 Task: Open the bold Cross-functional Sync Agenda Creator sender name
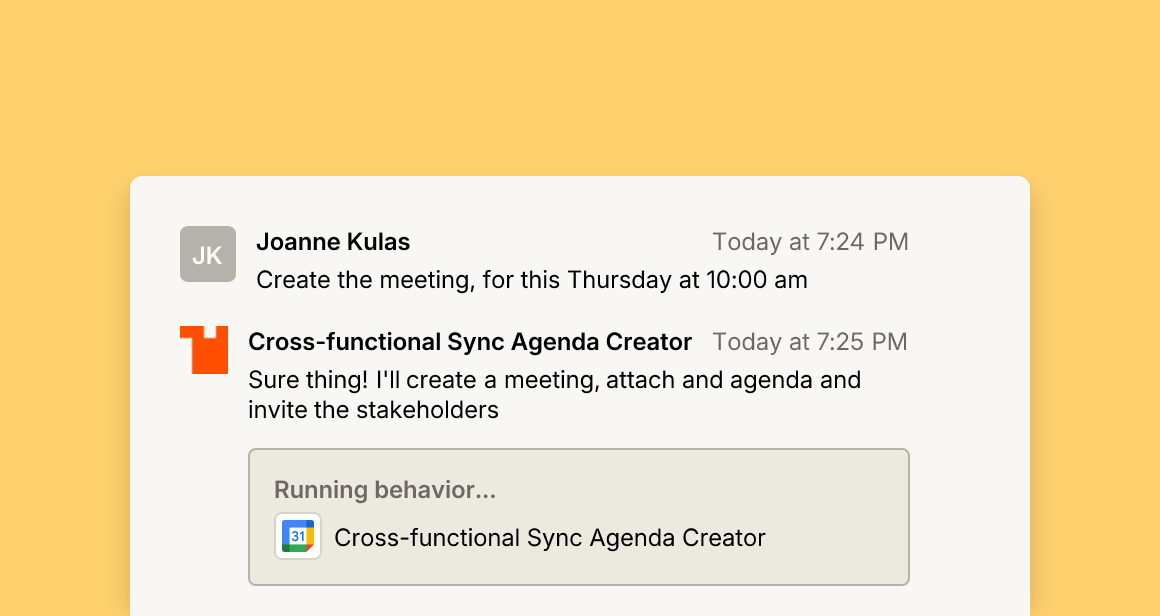(470, 342)
